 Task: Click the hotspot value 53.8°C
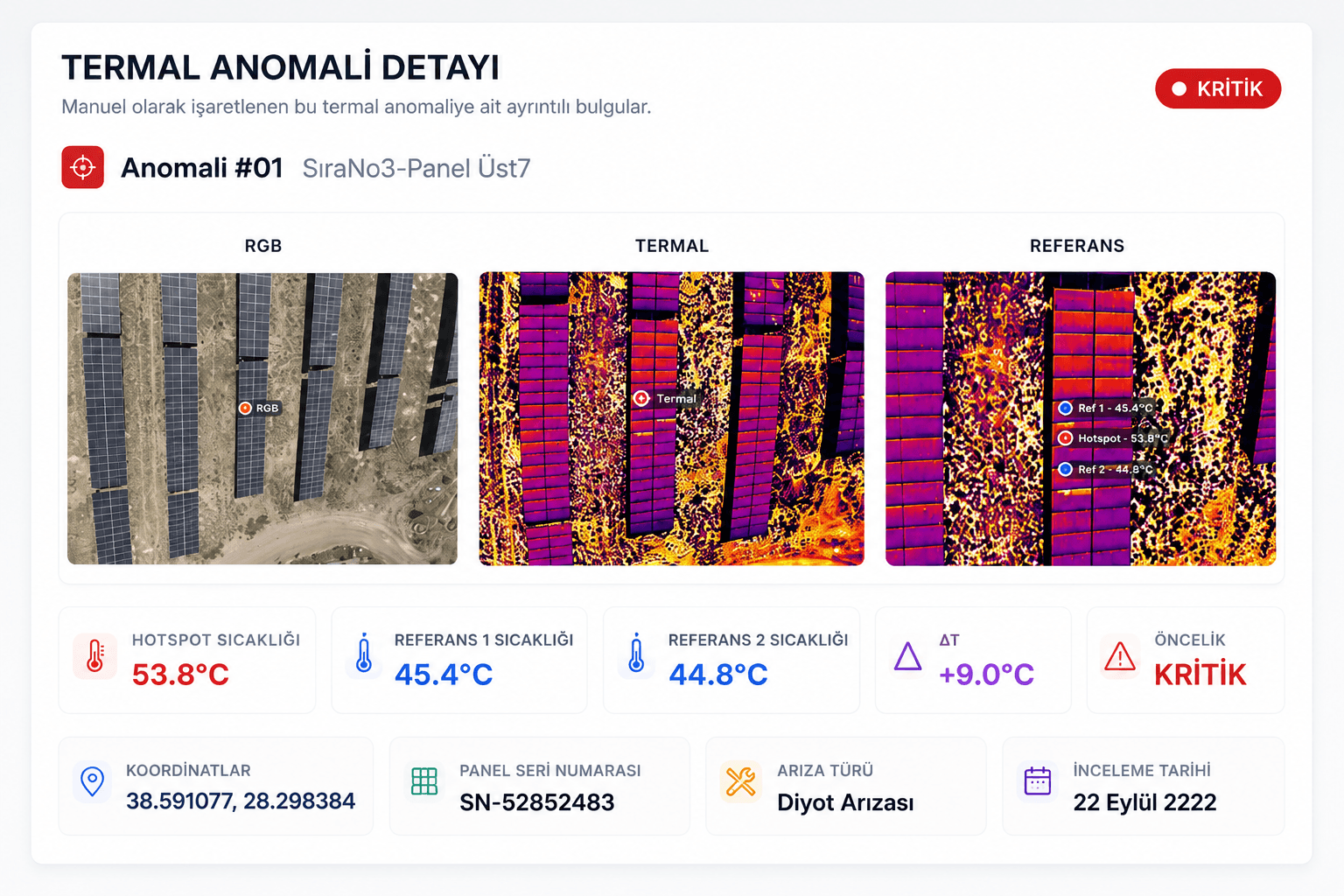180,675
